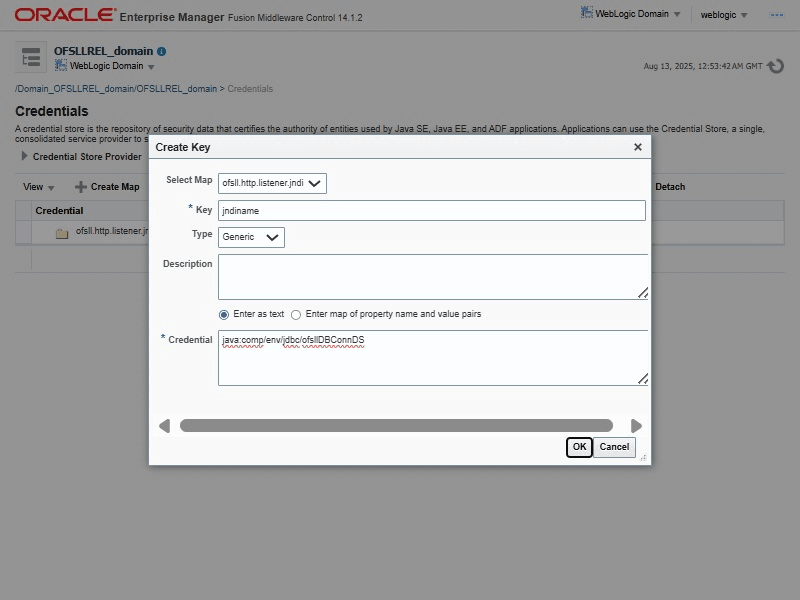Image resolution: width=800 pixels, height=600 pixels.
Task: Click the Create Key dialog title
Action: pos(183,147)
